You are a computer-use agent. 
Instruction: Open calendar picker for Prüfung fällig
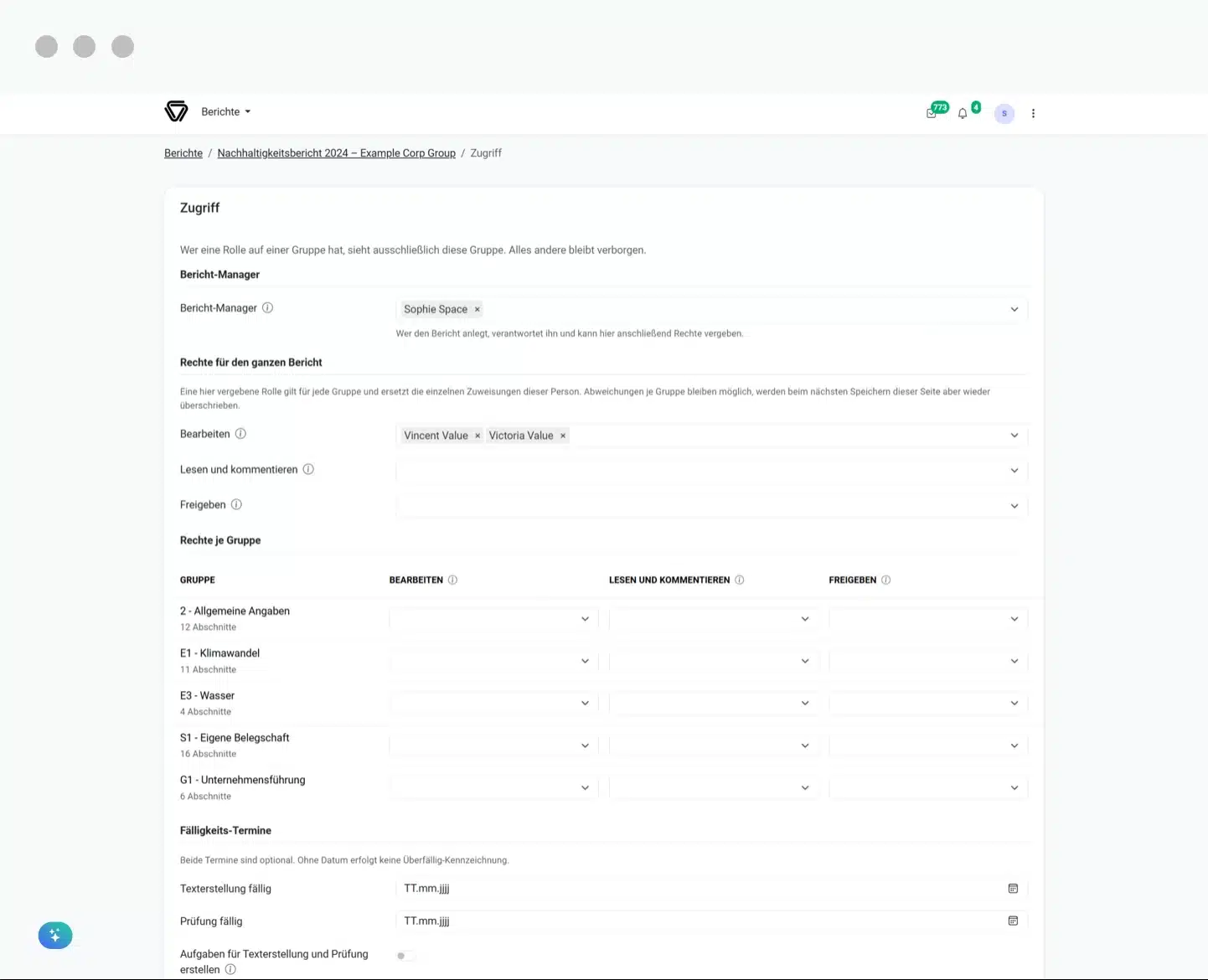point(1013,921)
